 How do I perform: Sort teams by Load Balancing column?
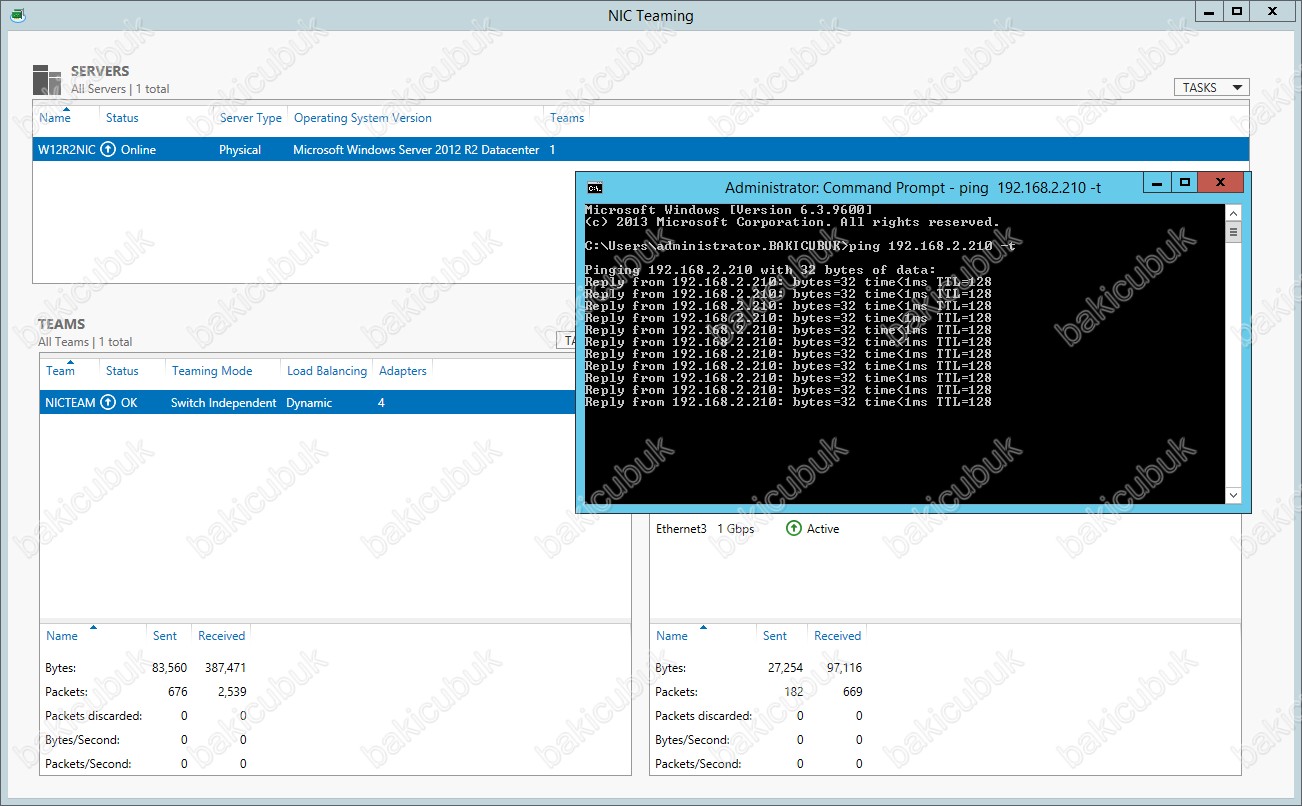(327, 371)
